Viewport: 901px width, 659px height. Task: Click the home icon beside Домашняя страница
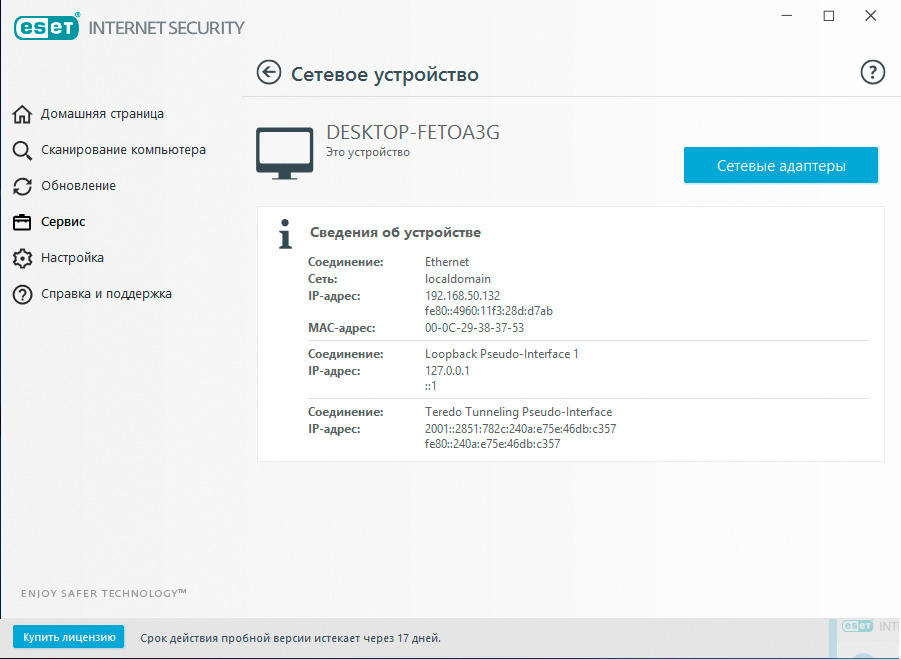point(22,114)
